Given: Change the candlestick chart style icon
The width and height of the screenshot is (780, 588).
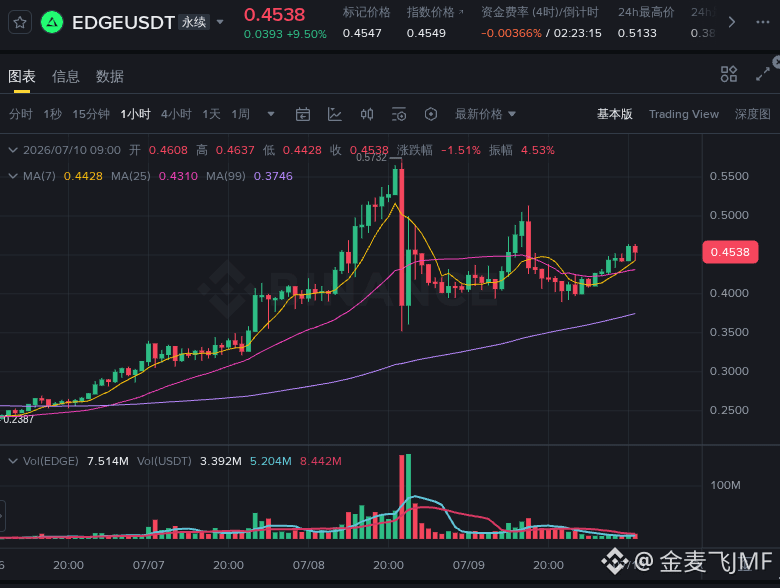Looking at the screenshot, I should point(367,114).
